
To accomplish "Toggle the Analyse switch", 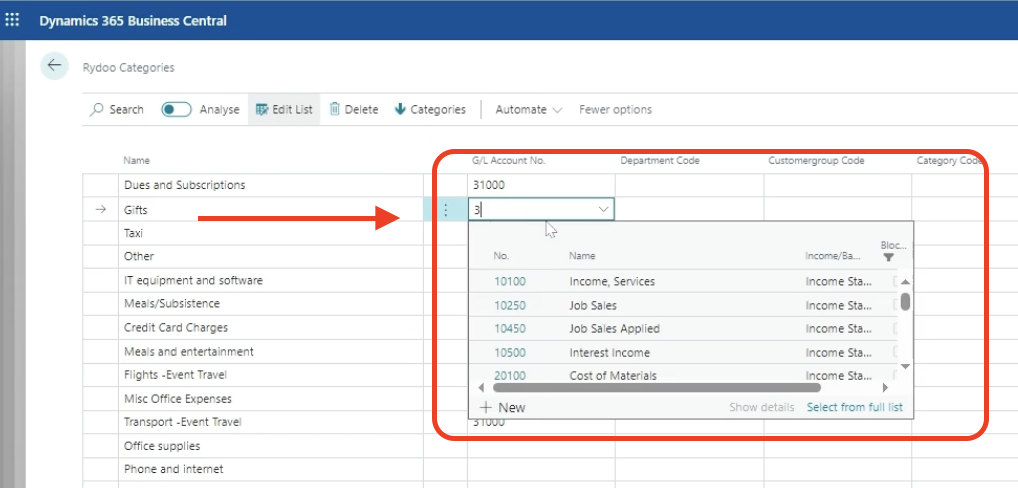I will (177, 110).
